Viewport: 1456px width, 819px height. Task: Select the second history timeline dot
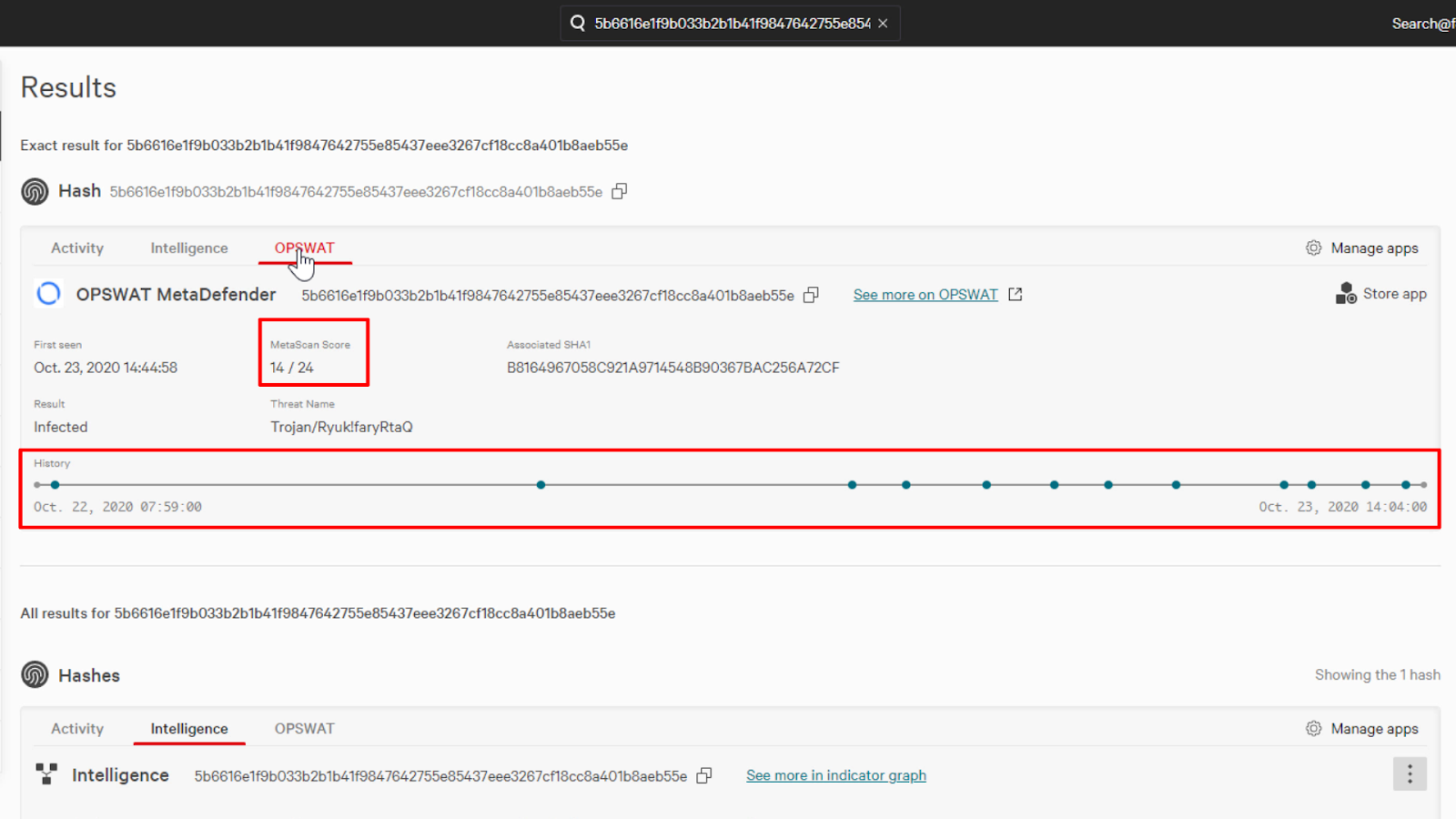(x=541, y=485)
